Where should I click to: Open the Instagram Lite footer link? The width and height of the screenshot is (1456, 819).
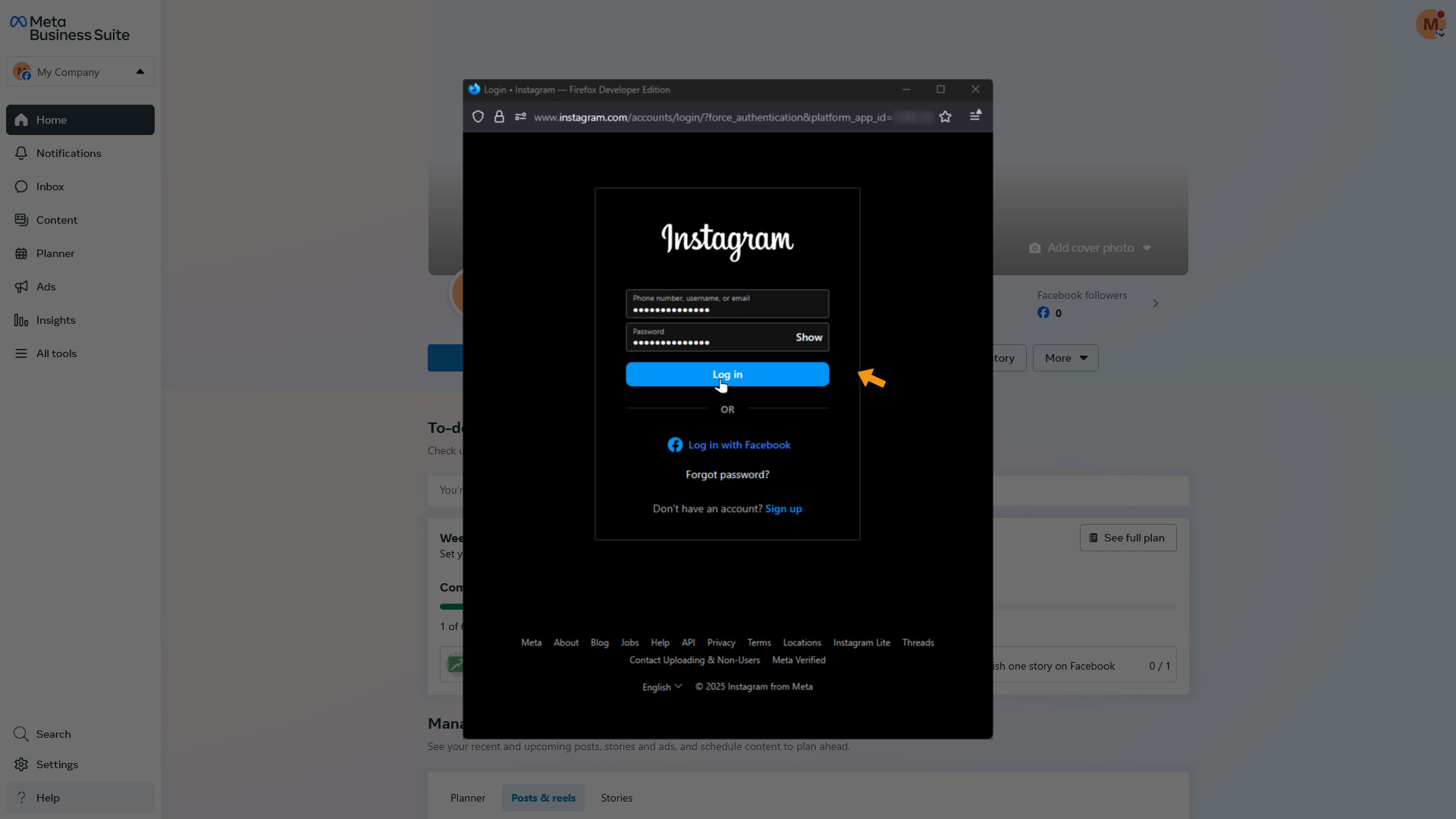[861, 642]
